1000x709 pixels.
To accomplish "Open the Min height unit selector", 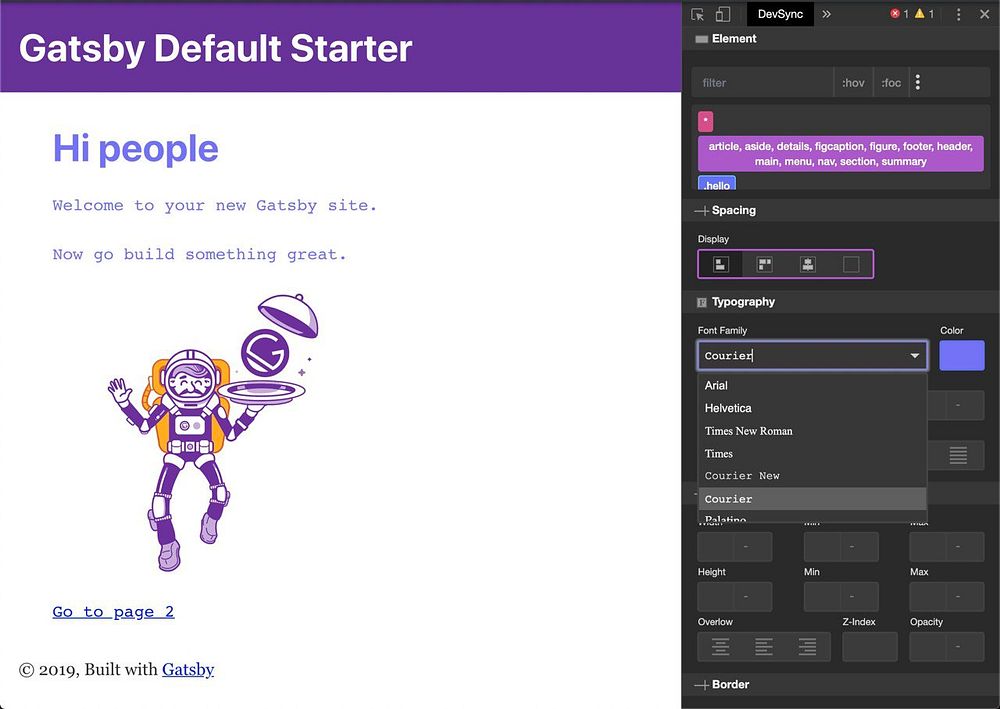I will click(x=859, y=597).
